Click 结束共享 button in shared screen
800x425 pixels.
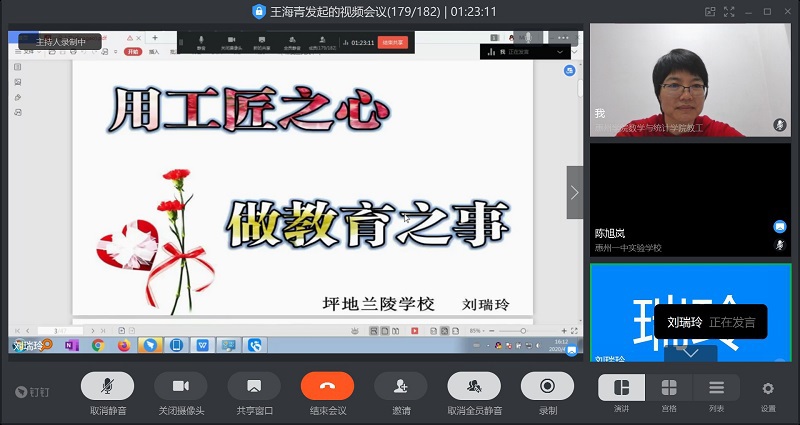point(392,43)
